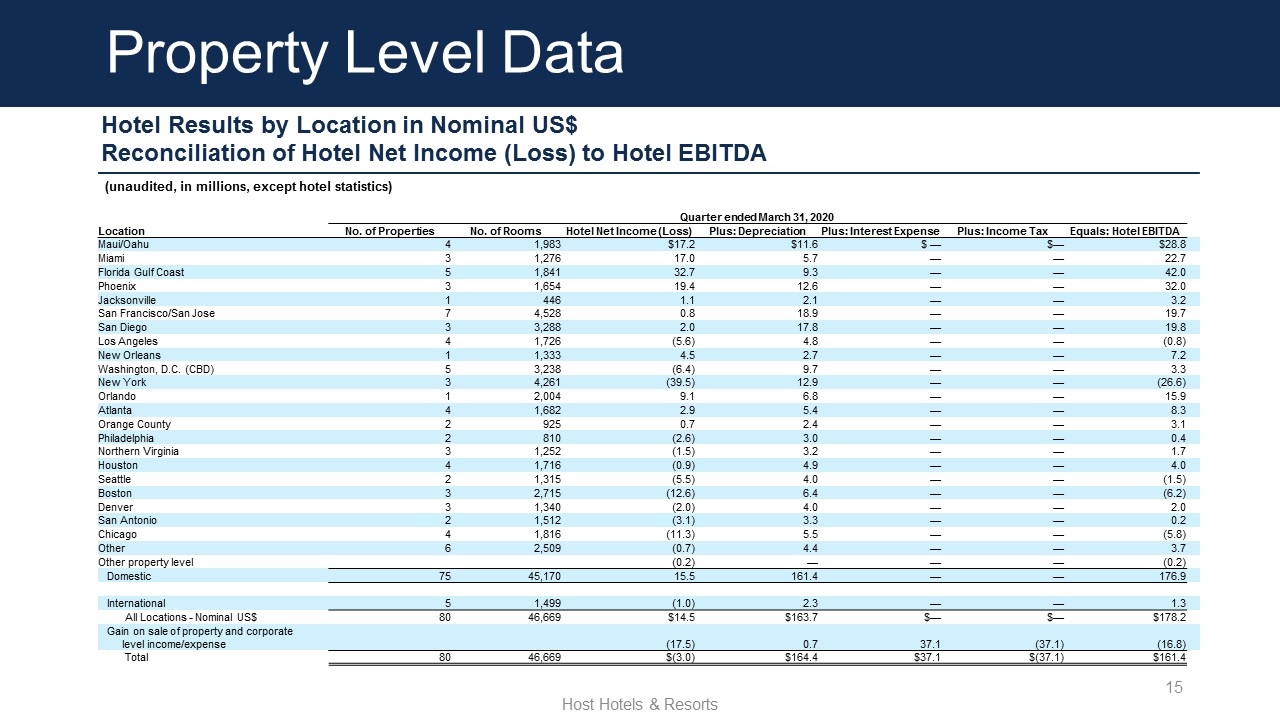Click the 'Plus: Income Tax' column header

tap(1002, 231)
